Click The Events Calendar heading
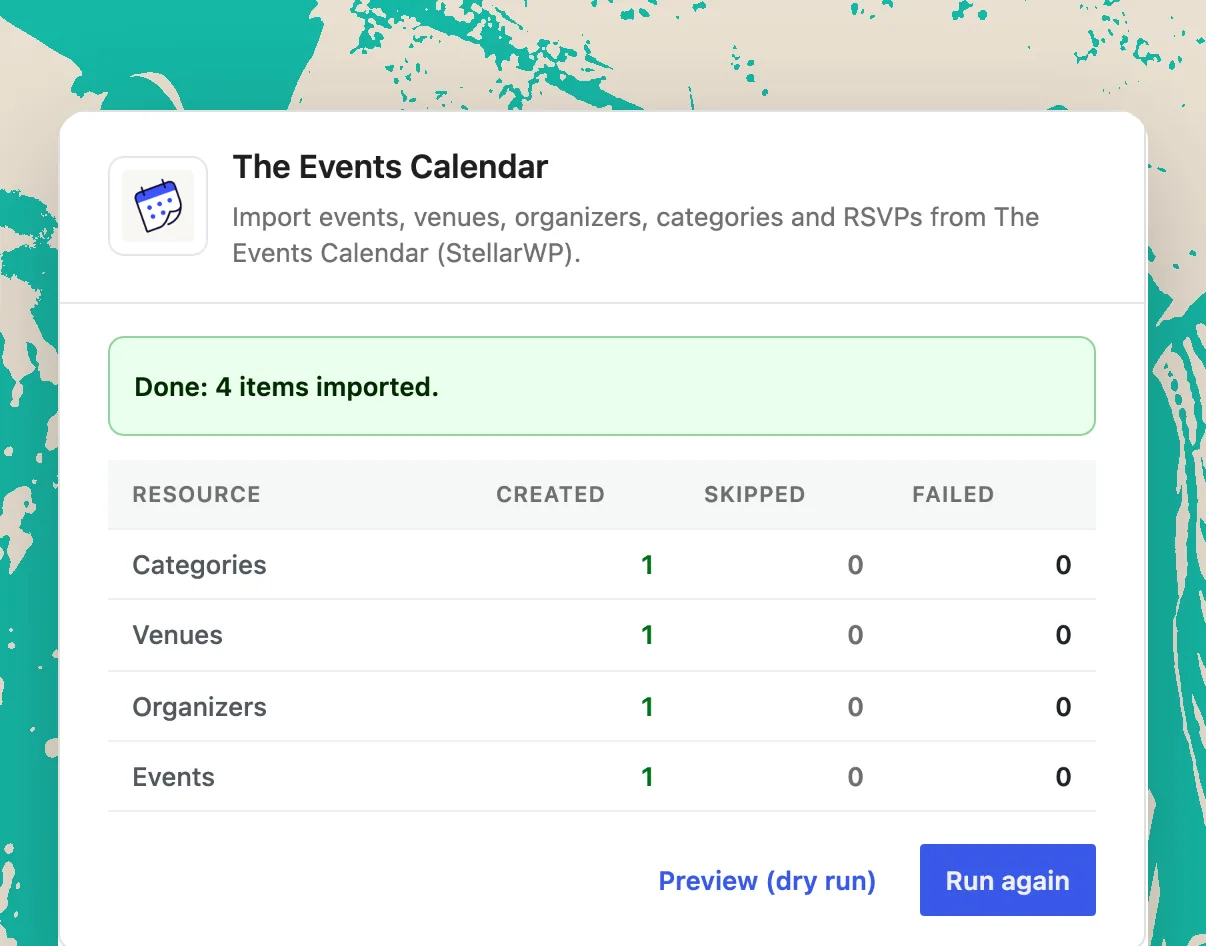The image size is (1206, 946). pyautogui.click(x=390, y=167)
